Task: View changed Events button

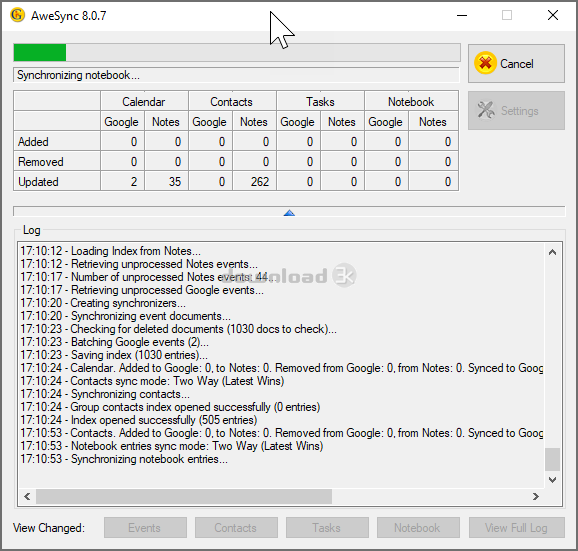Action: coord(145,527)
